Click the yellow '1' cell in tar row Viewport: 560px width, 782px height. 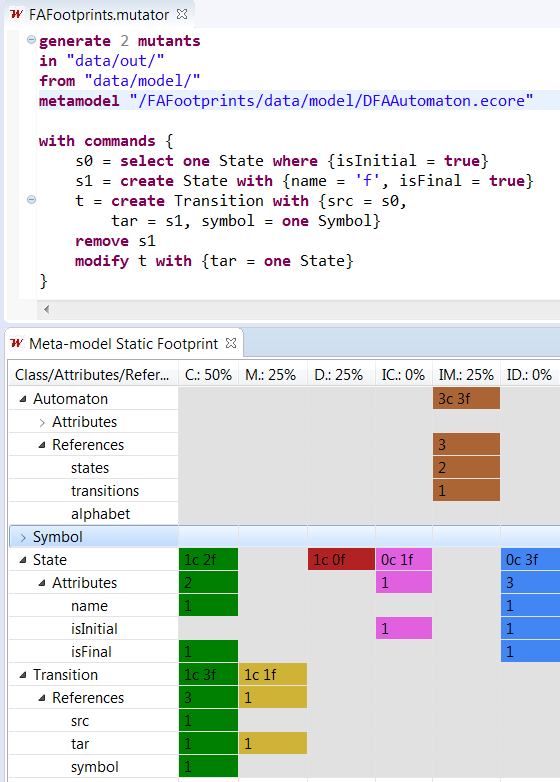tap(273, 744)
